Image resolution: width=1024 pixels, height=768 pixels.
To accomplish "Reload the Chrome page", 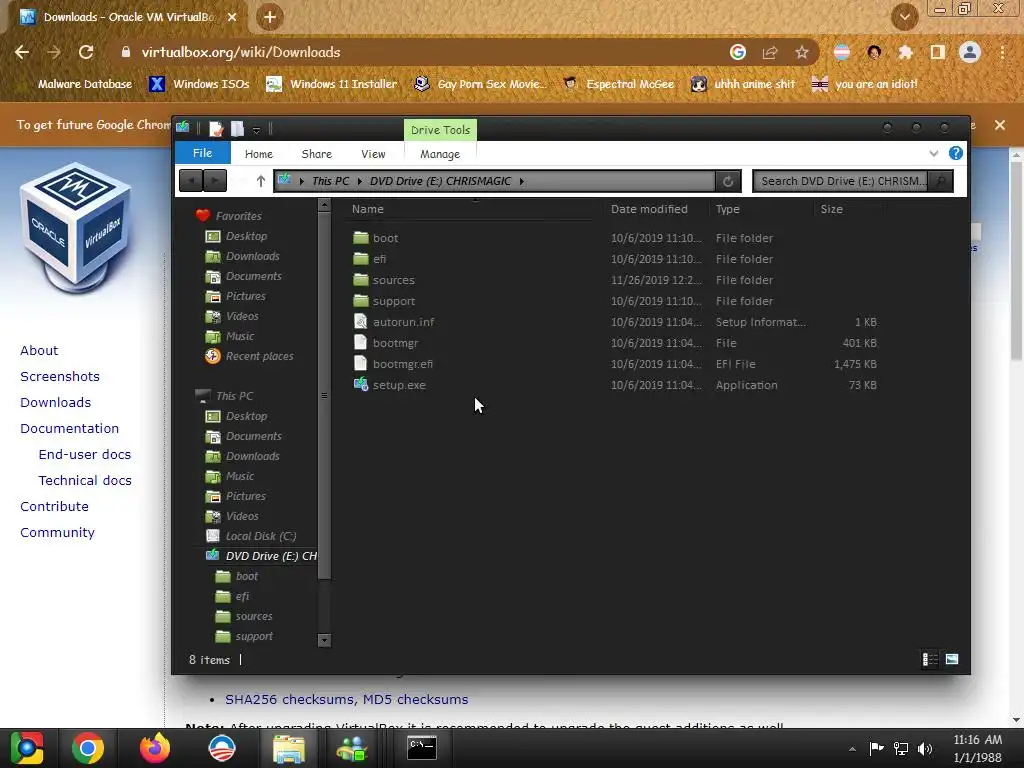I will pyautogui.click(x=86, y=52).
